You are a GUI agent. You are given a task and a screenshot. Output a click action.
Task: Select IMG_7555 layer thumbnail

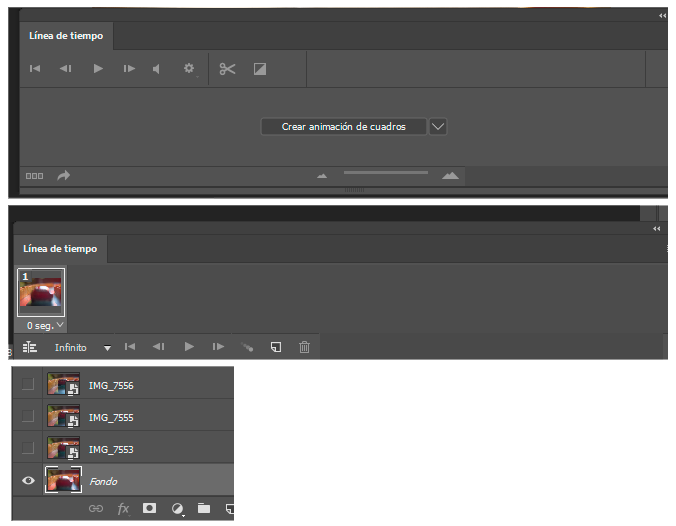tap(63, 416)
